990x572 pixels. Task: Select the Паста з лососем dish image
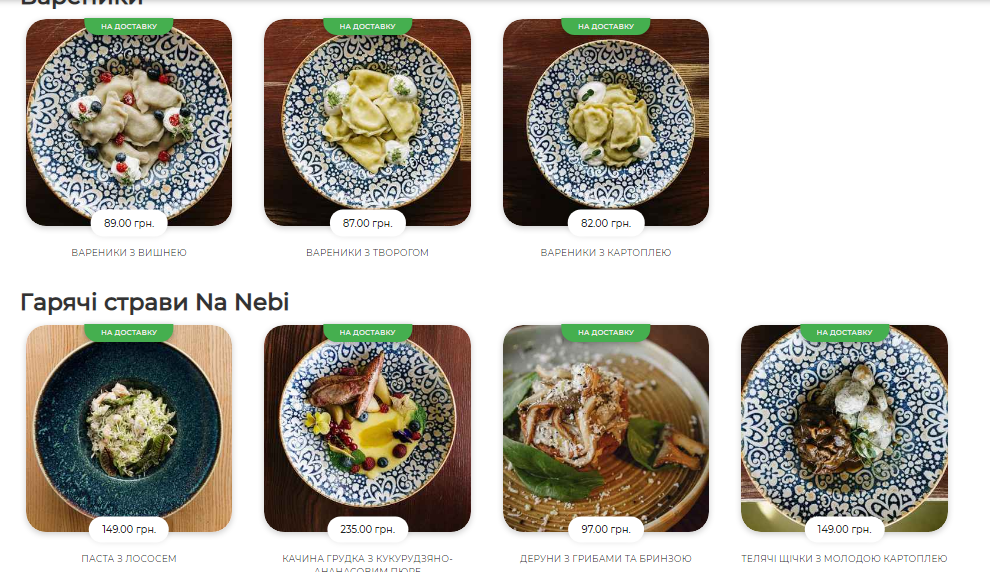coord(129,429)
